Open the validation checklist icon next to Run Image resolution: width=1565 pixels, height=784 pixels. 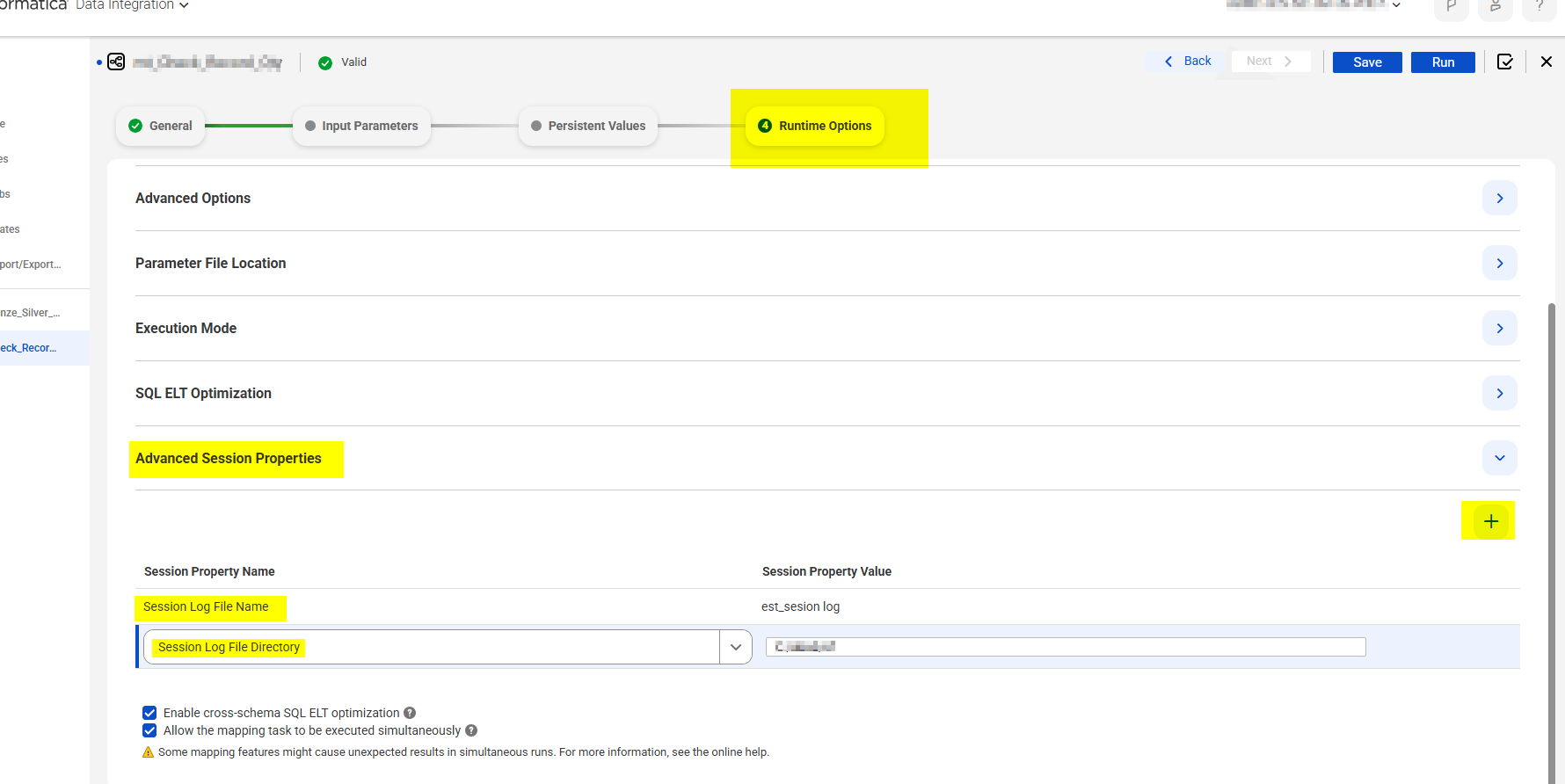pyautogui.click(x=1505, y=62)
